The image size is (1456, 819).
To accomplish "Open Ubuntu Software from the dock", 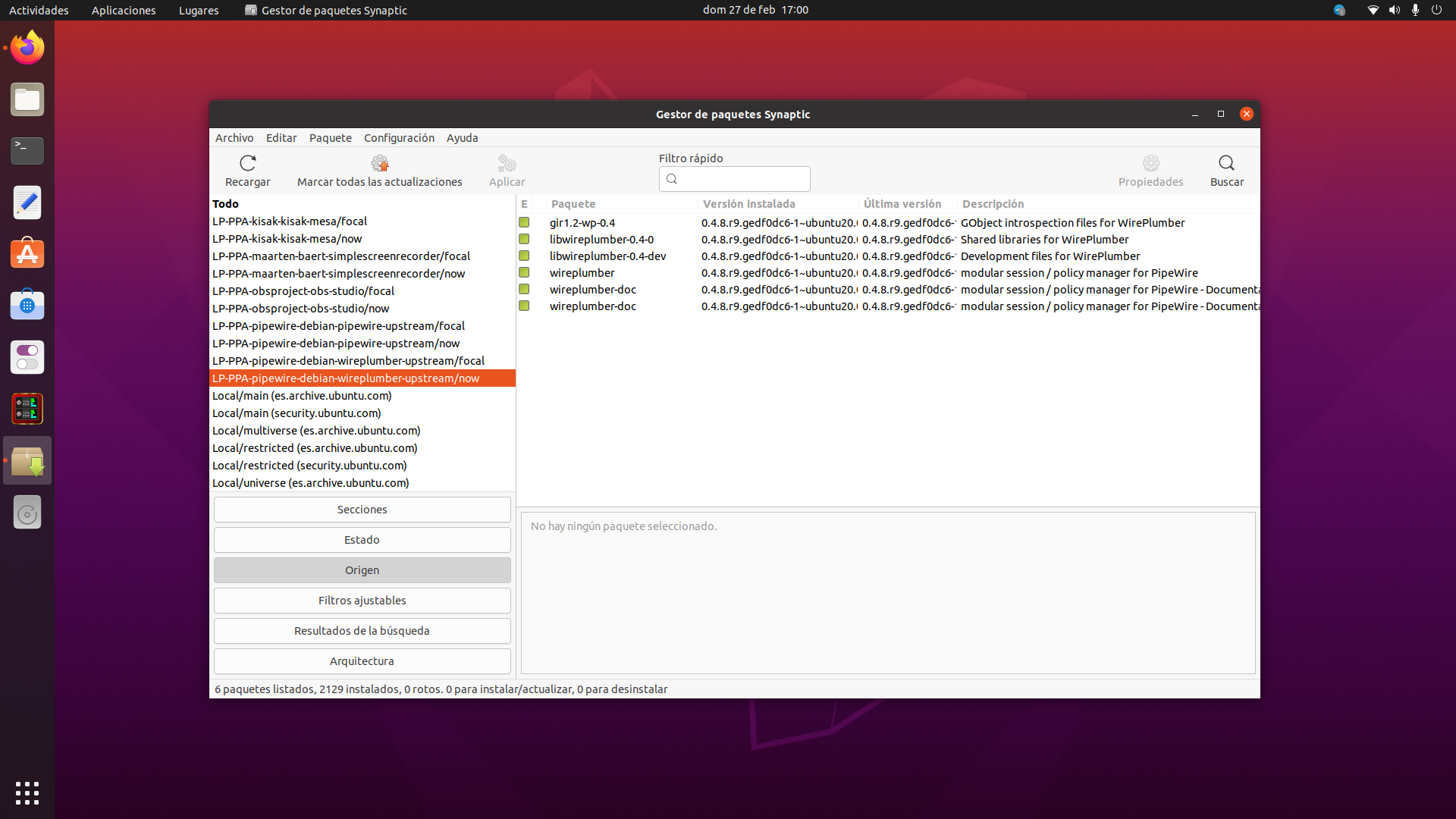I will (x=27, y=254).
